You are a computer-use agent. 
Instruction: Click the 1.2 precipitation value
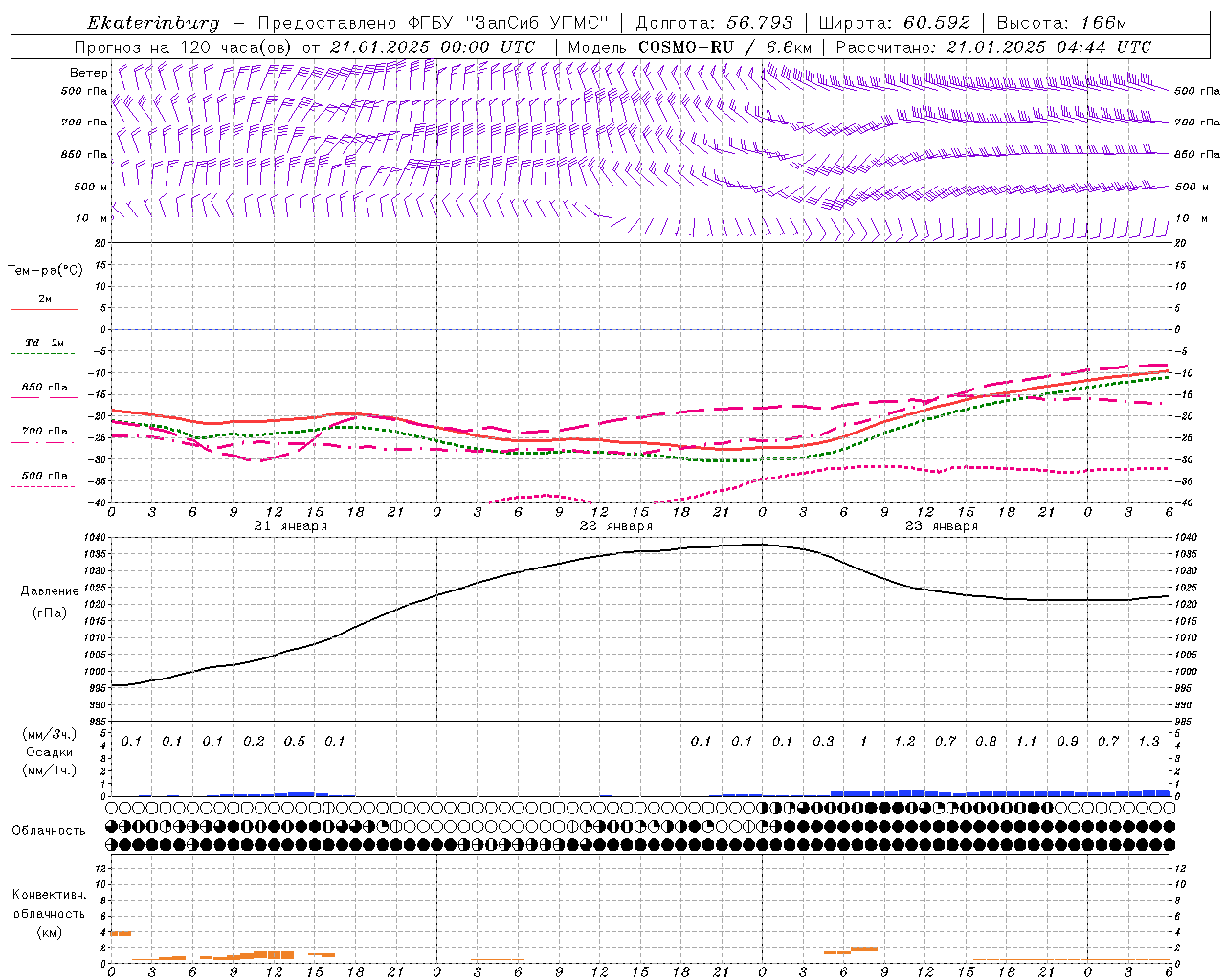click(x=904, y=741)
